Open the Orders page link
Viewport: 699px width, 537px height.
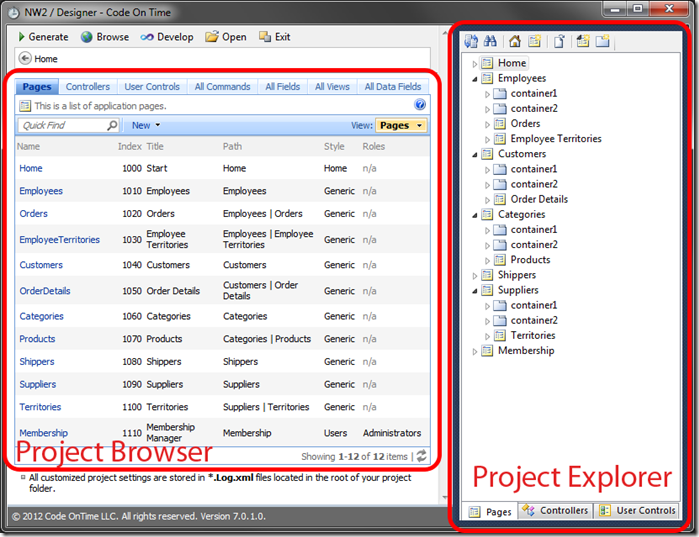pos(33,214)
